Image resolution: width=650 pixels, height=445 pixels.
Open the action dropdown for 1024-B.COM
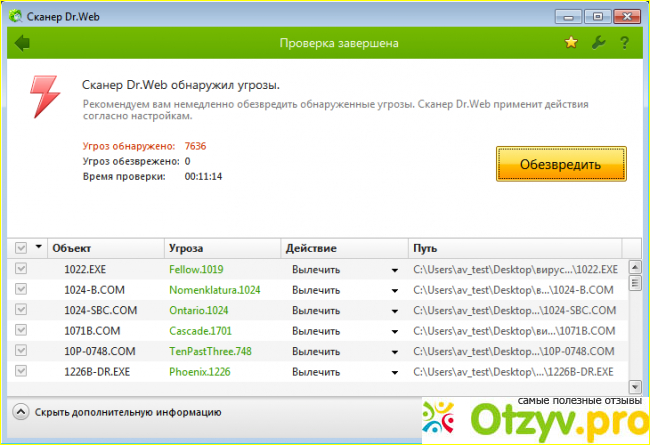tap(394, 290)
